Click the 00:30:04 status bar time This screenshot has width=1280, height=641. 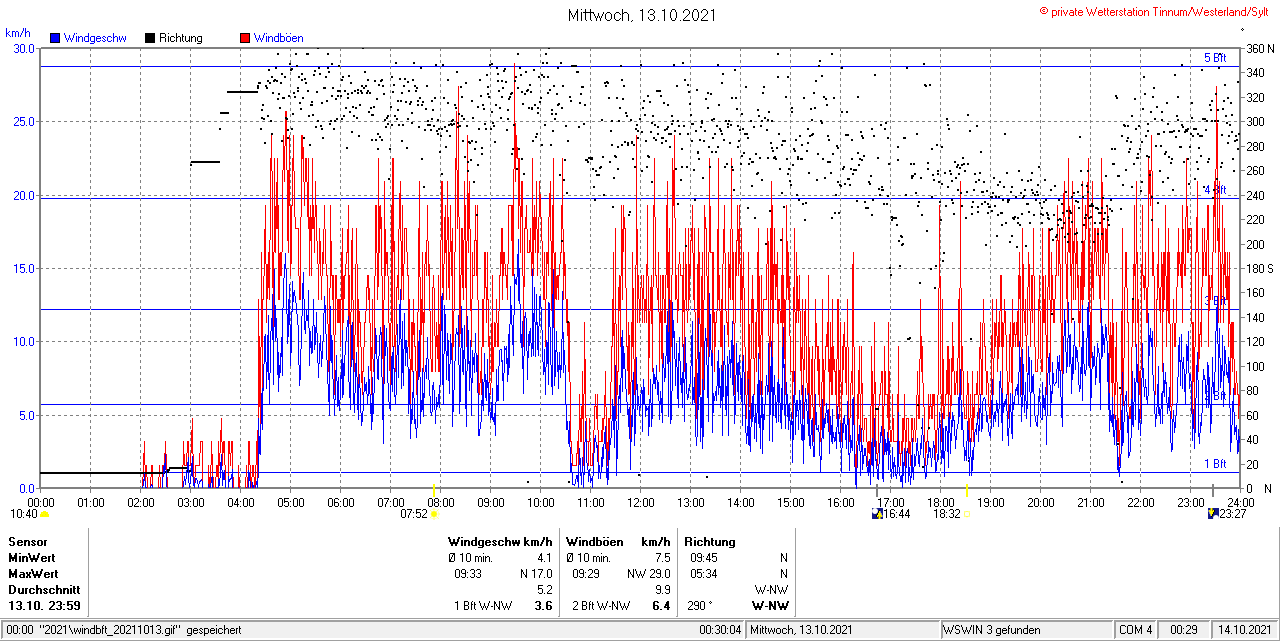click(x=720, y=630)
